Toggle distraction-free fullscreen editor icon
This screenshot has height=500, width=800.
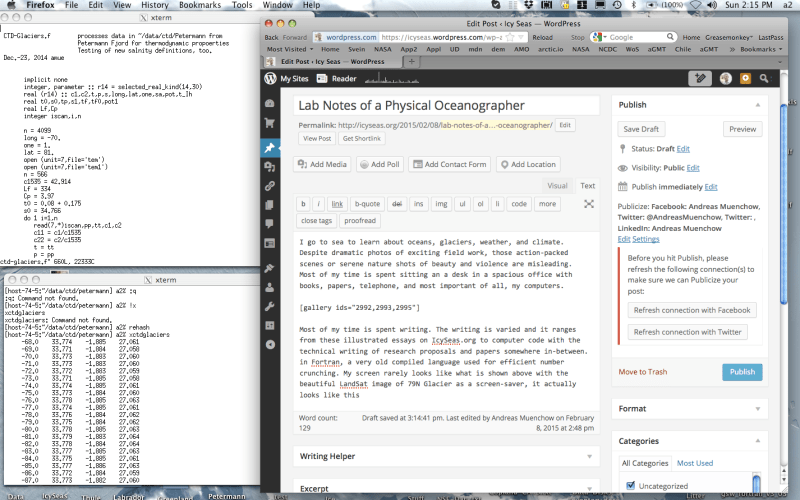pos(588,204)
